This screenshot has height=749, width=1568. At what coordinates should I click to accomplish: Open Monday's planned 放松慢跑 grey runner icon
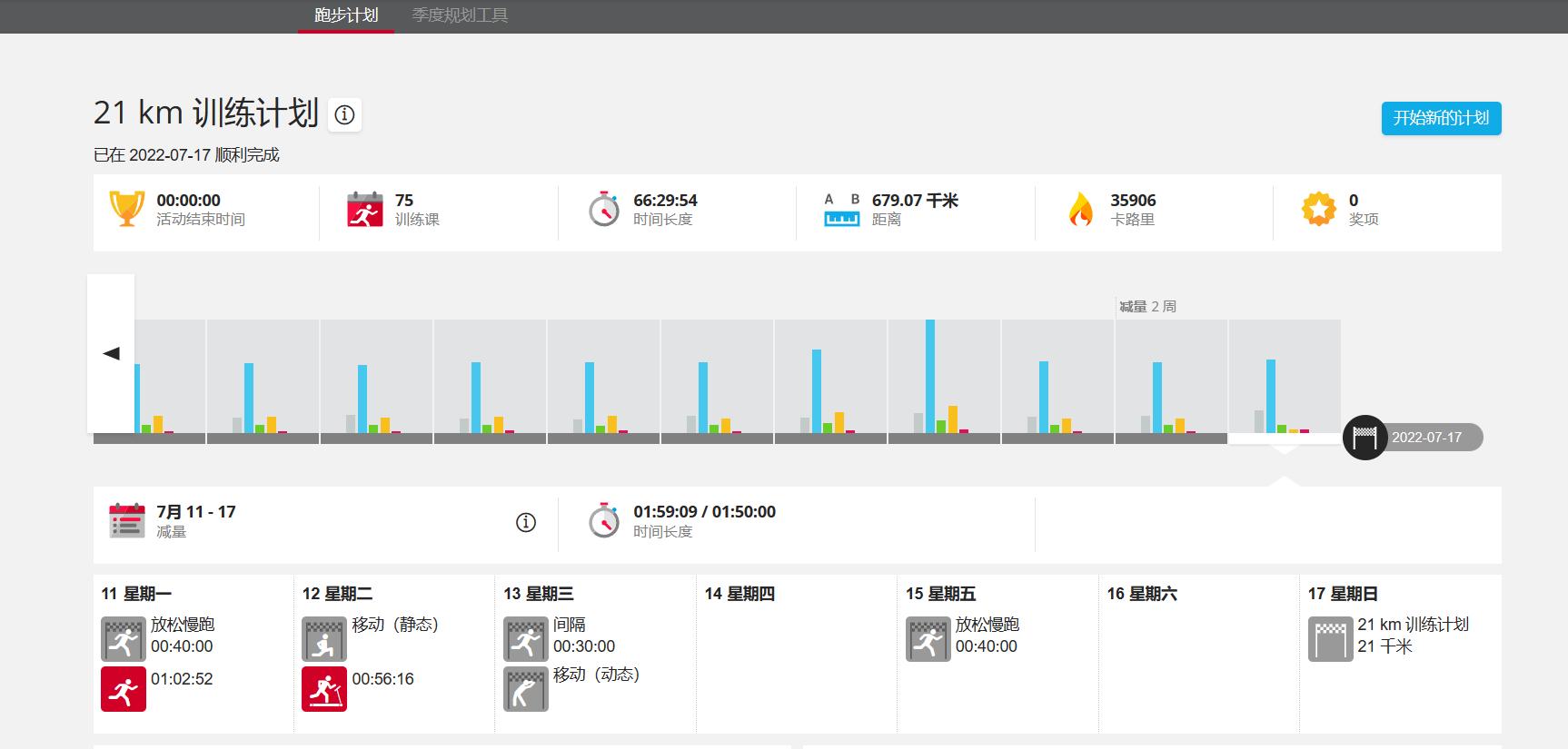coord(124,639)
